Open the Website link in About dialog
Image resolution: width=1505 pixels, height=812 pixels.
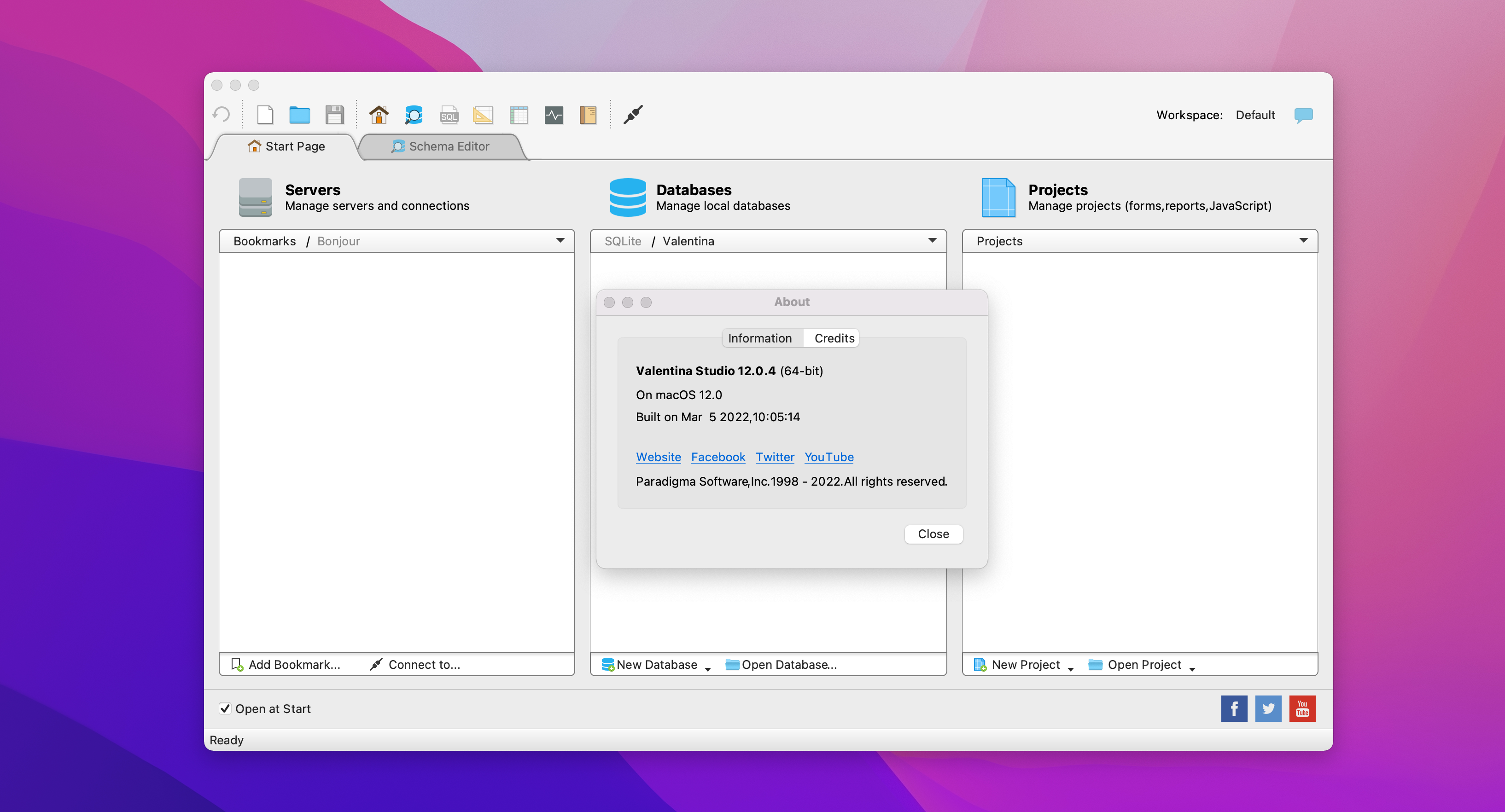pos(658,457)
